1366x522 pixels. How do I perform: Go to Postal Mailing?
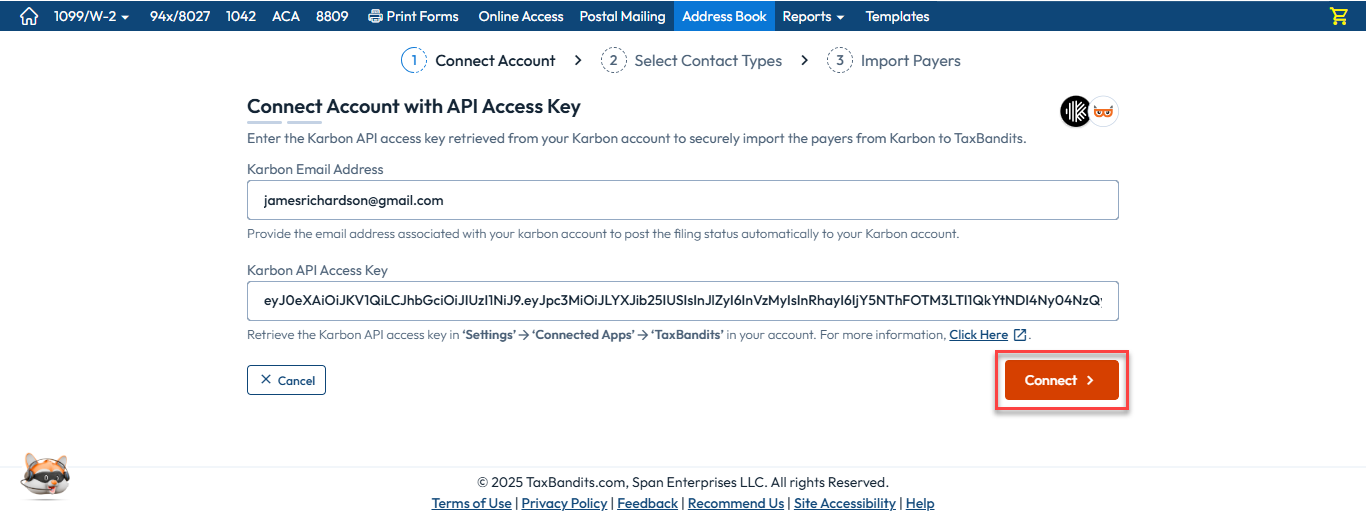pos(622,16)
